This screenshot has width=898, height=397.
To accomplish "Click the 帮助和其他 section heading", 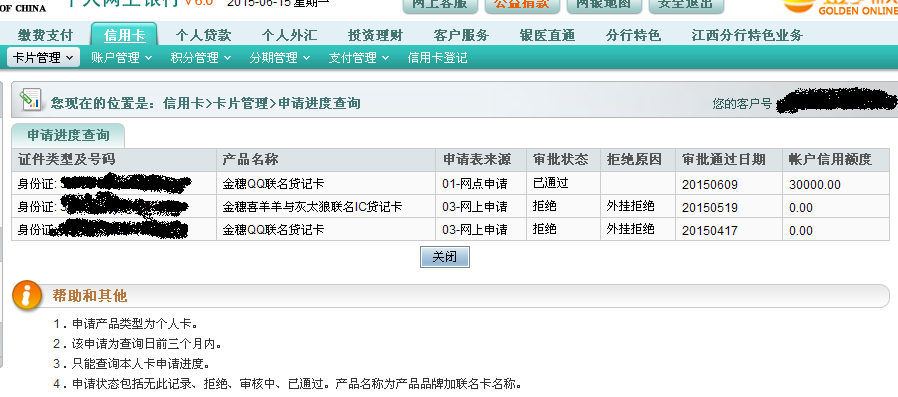I will pyautogui.click(x=89, y=296).
